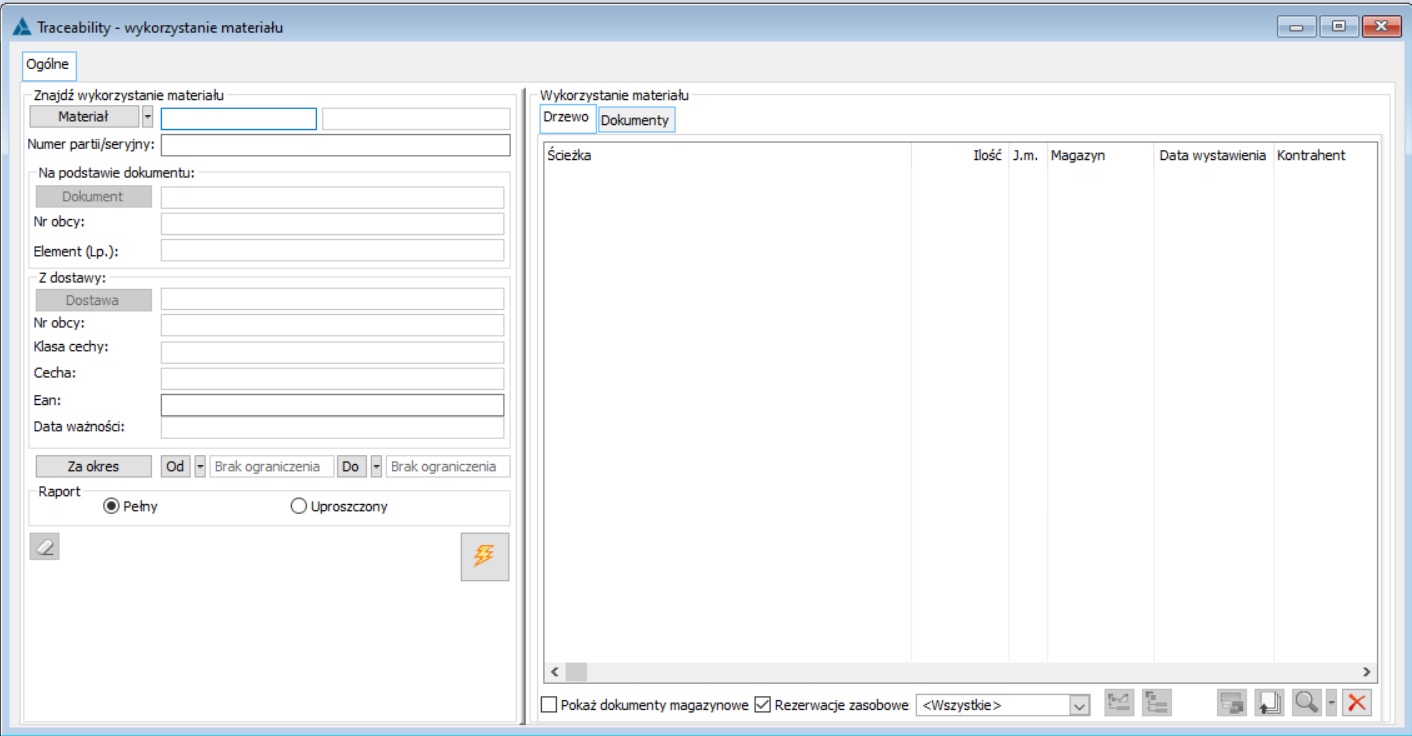Click the export documents icon with arrow
This screenshot has height=736, width=1412.
click(x=1269, y=703)
